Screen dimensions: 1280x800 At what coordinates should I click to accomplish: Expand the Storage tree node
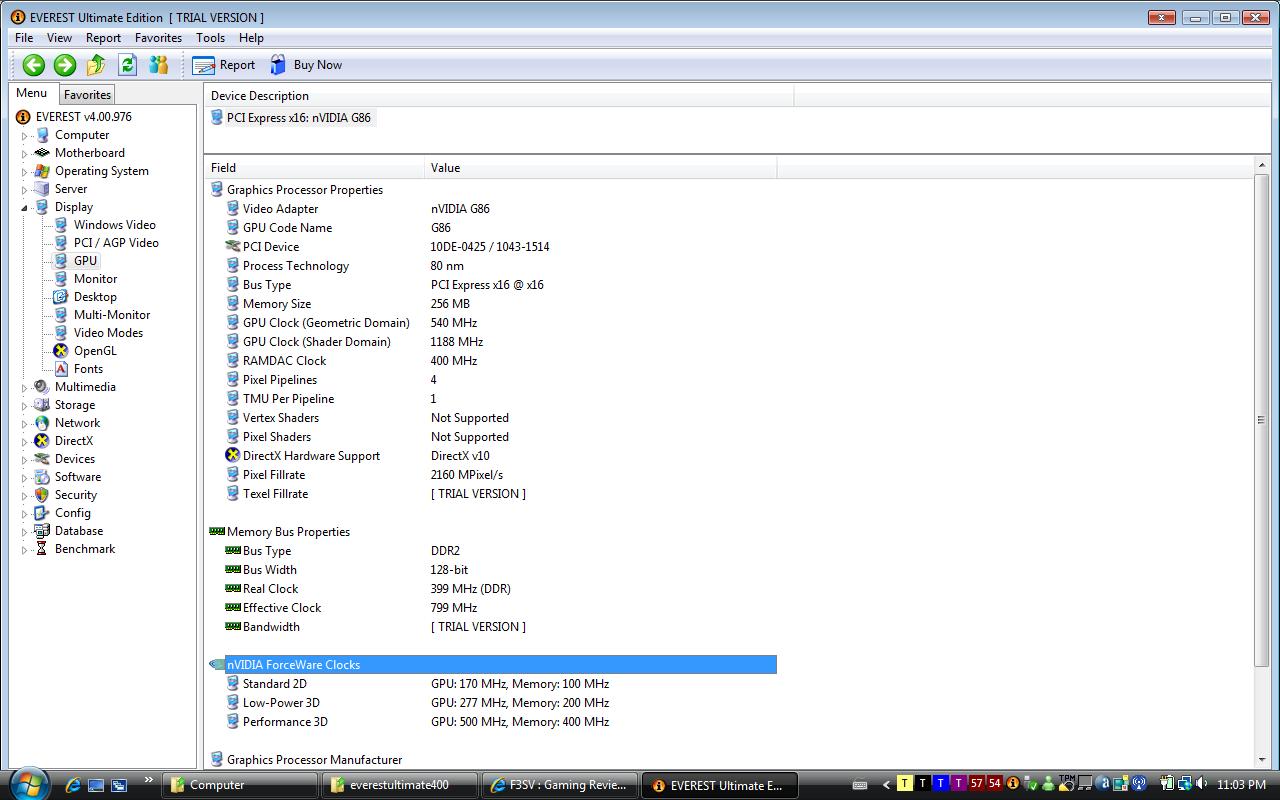25,406
